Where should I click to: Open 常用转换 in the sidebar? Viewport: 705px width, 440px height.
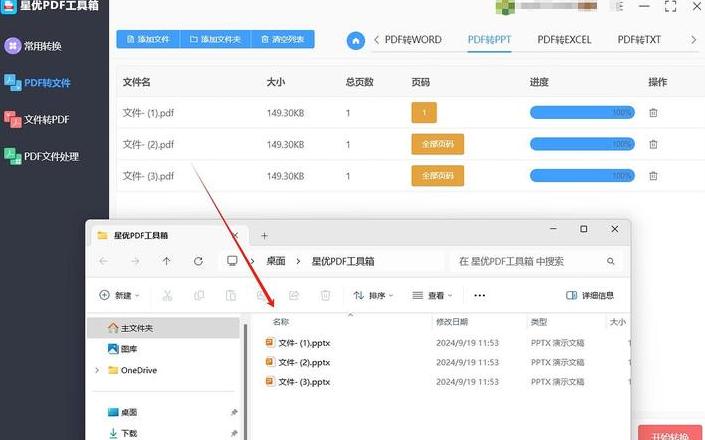click(33, 46)
